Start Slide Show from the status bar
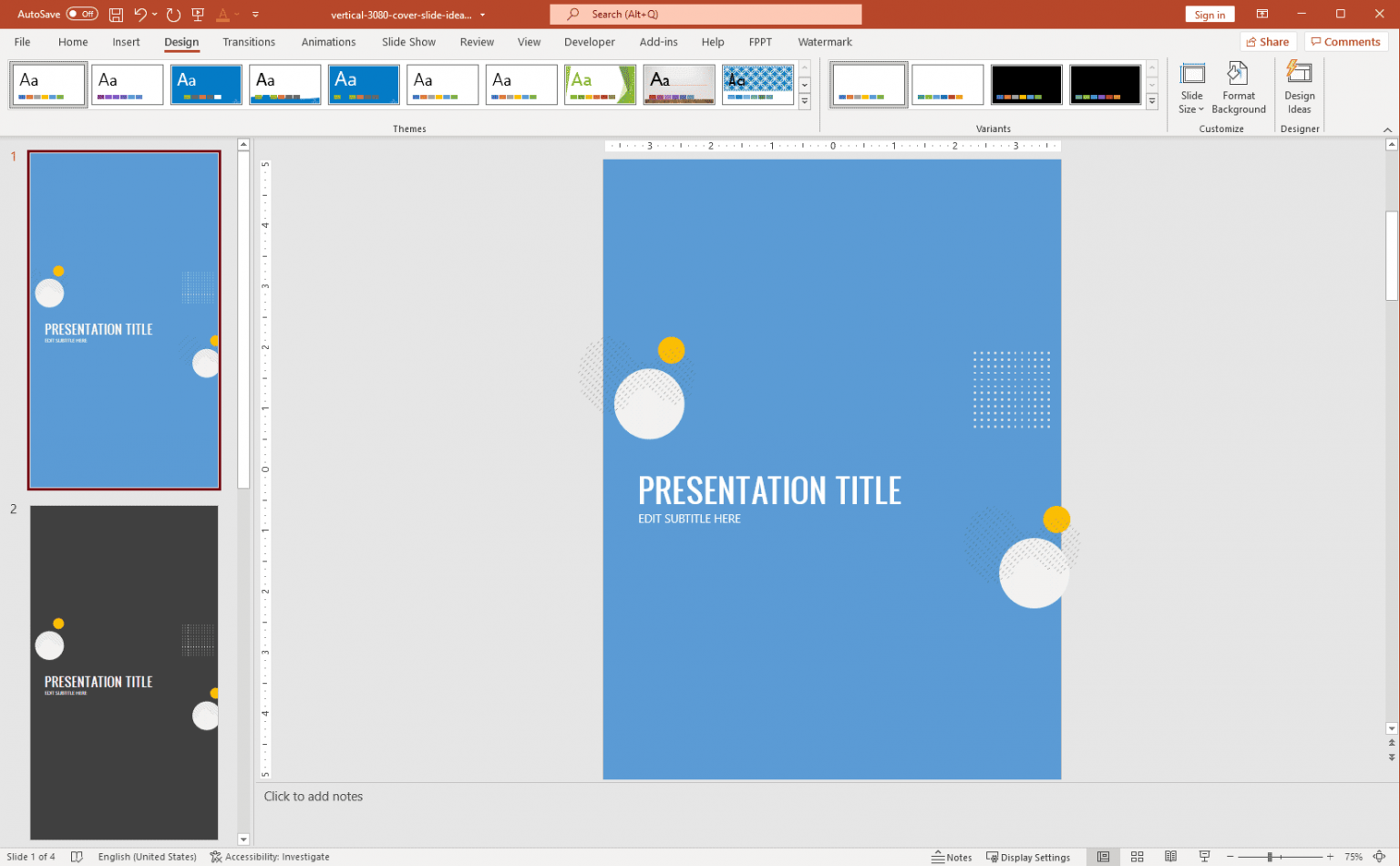 click(1203, 857)
